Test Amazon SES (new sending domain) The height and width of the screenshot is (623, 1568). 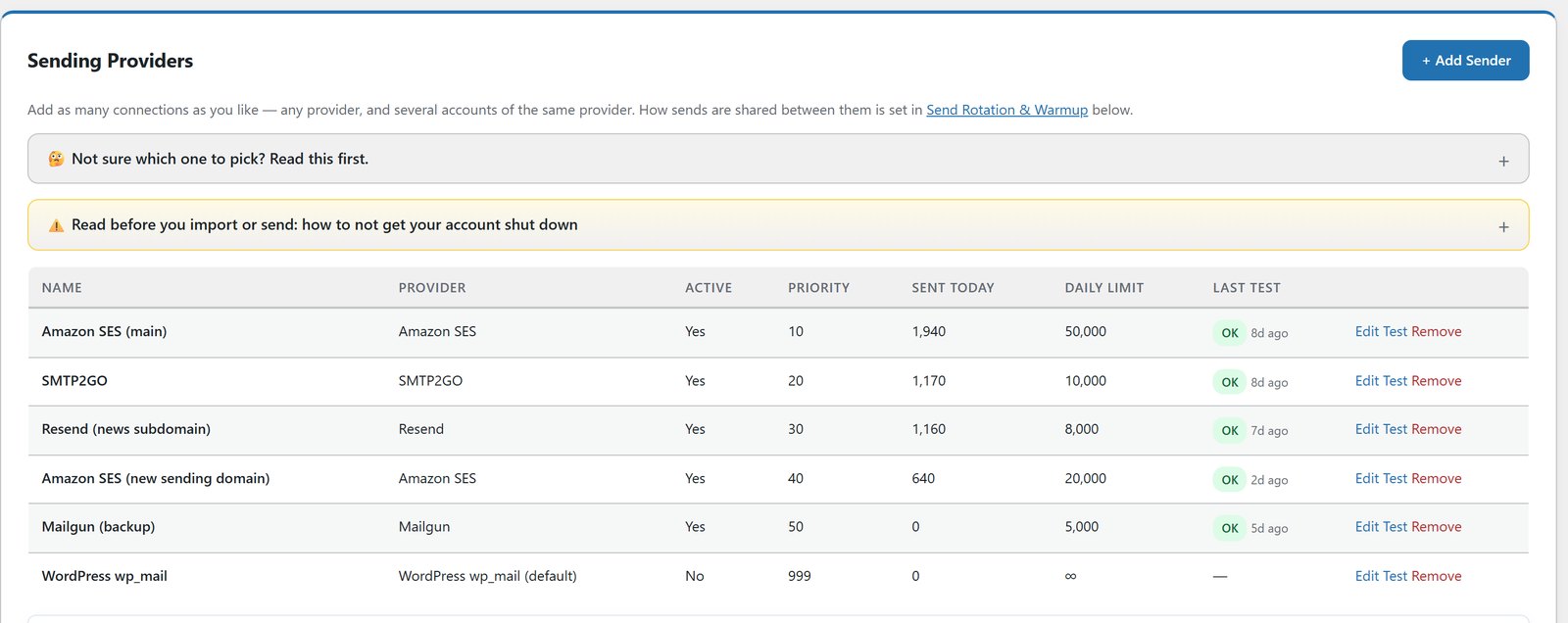(1395, 479)
